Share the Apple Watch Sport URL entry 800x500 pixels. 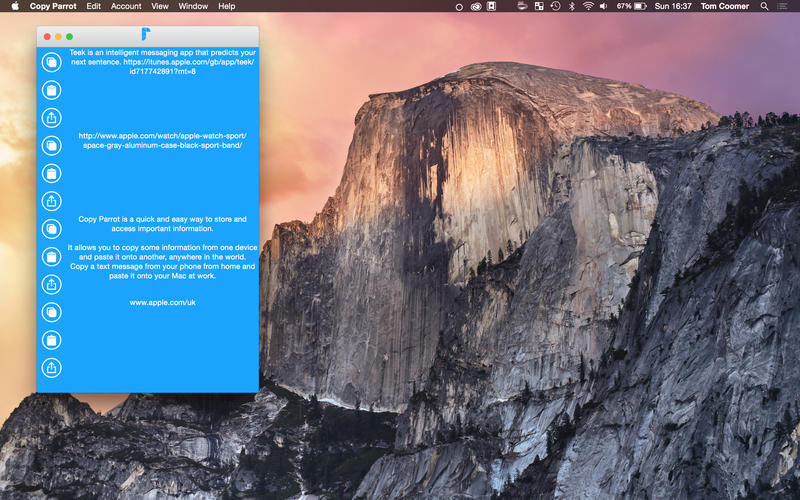point(51,201)
